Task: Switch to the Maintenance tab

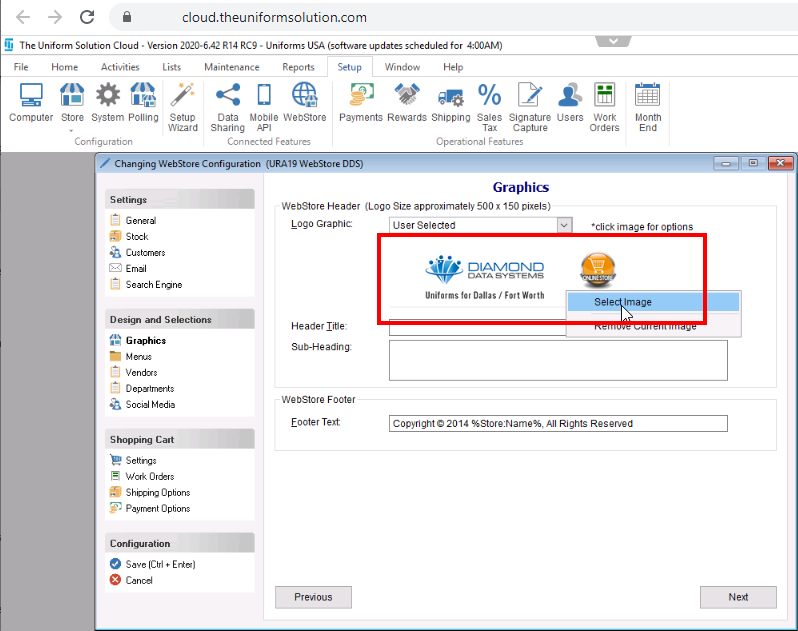Action: point(232,67)
